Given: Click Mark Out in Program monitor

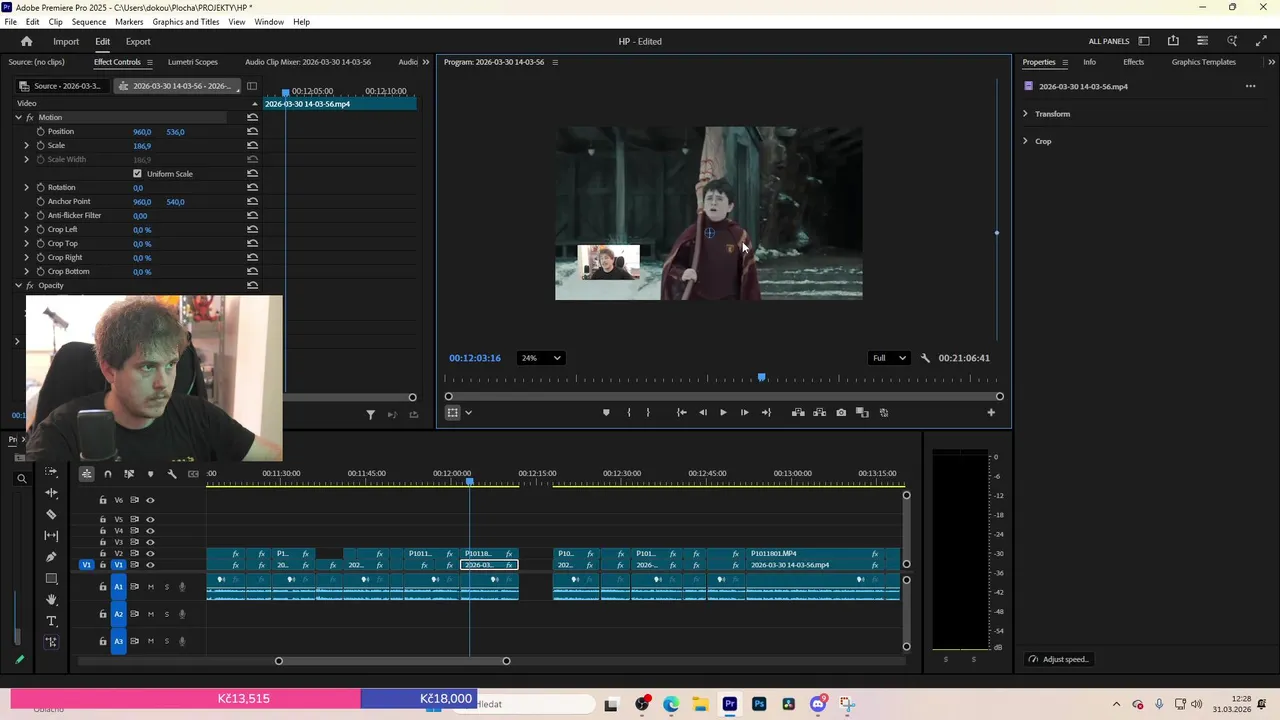Looking at the screenshot, I should coord(648,412).
